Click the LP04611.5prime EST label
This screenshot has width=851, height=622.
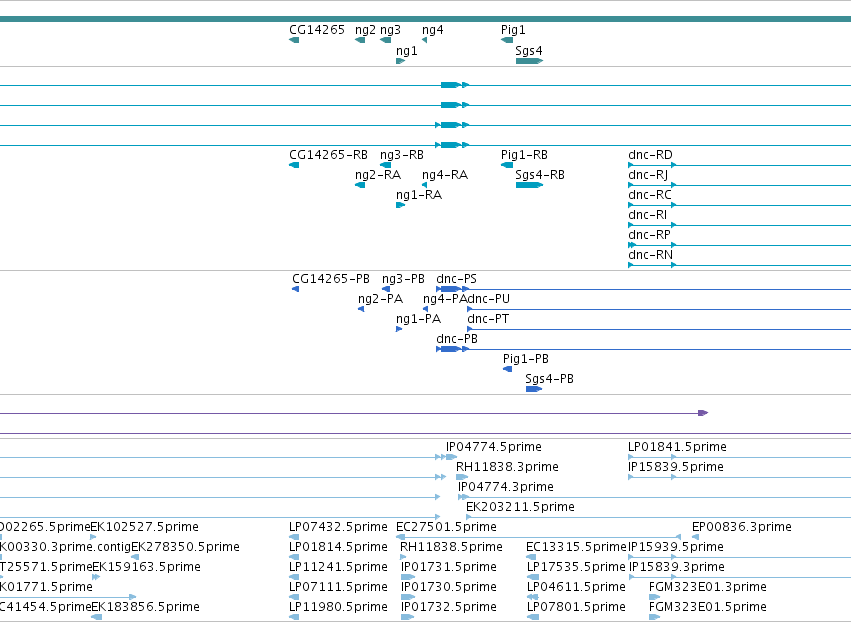[x=576, y=588]
